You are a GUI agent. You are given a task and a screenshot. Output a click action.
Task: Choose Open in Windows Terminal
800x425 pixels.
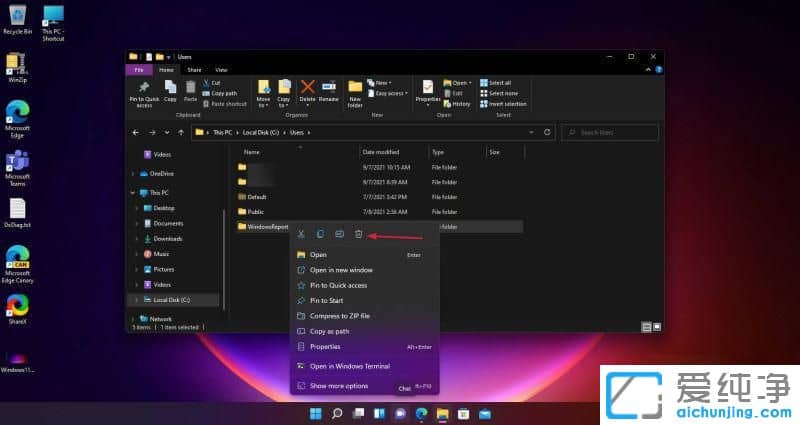tap(364, 366)
